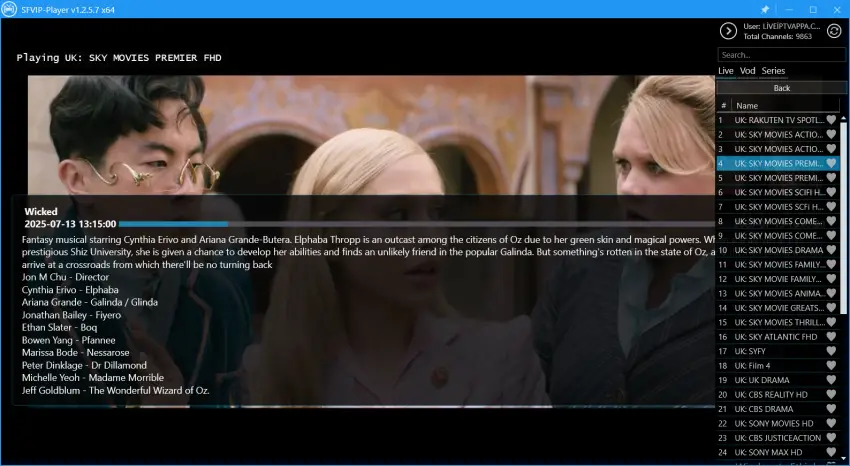Favorite UK: RAKUTEN TV SPOTL channel heart
Screen dimensions: 850x466
coord(831,120)
